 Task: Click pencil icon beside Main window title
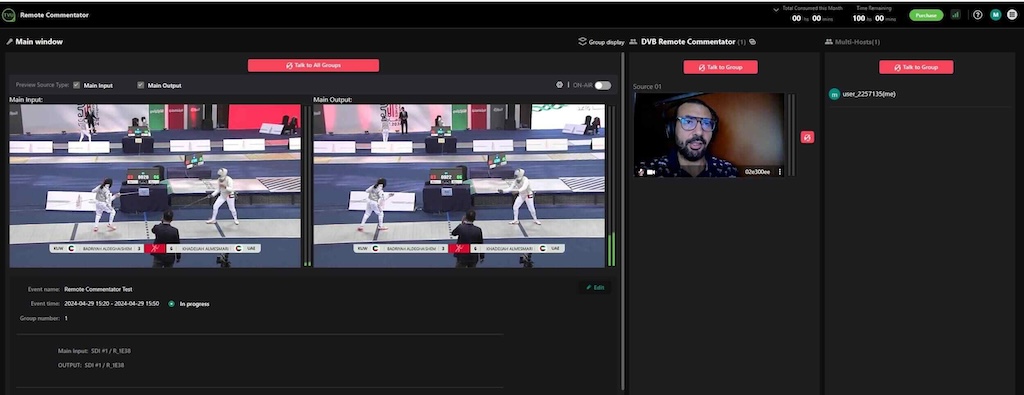[x=10, y=42]
